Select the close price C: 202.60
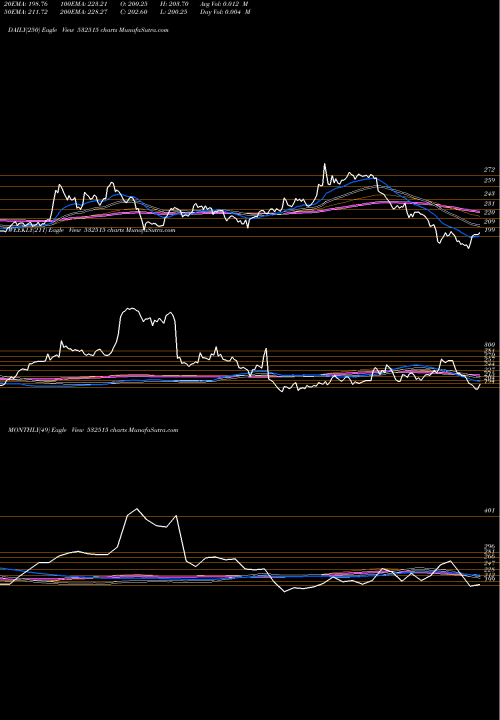Screen dimensions: 500x720 click(x=134, y=12)
